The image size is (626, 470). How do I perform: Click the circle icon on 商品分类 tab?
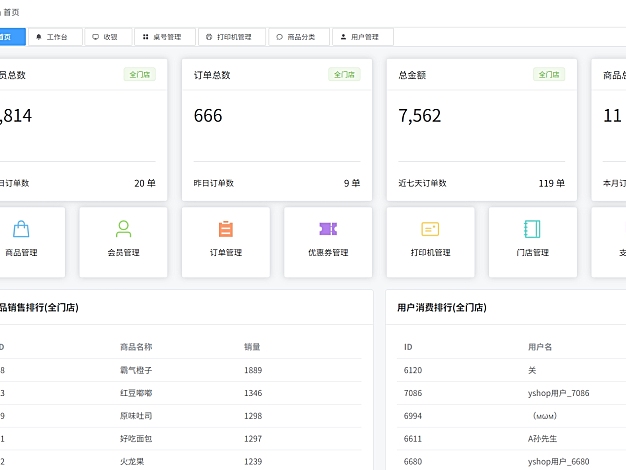click(279, 37)
